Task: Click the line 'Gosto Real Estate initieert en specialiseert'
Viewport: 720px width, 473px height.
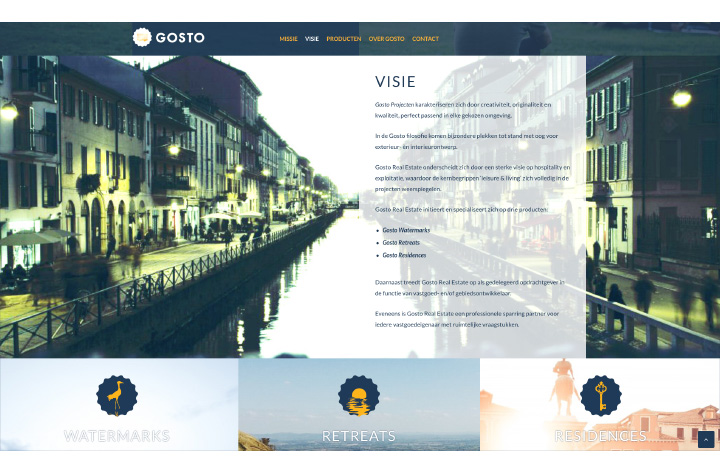Action: [461, 209]
